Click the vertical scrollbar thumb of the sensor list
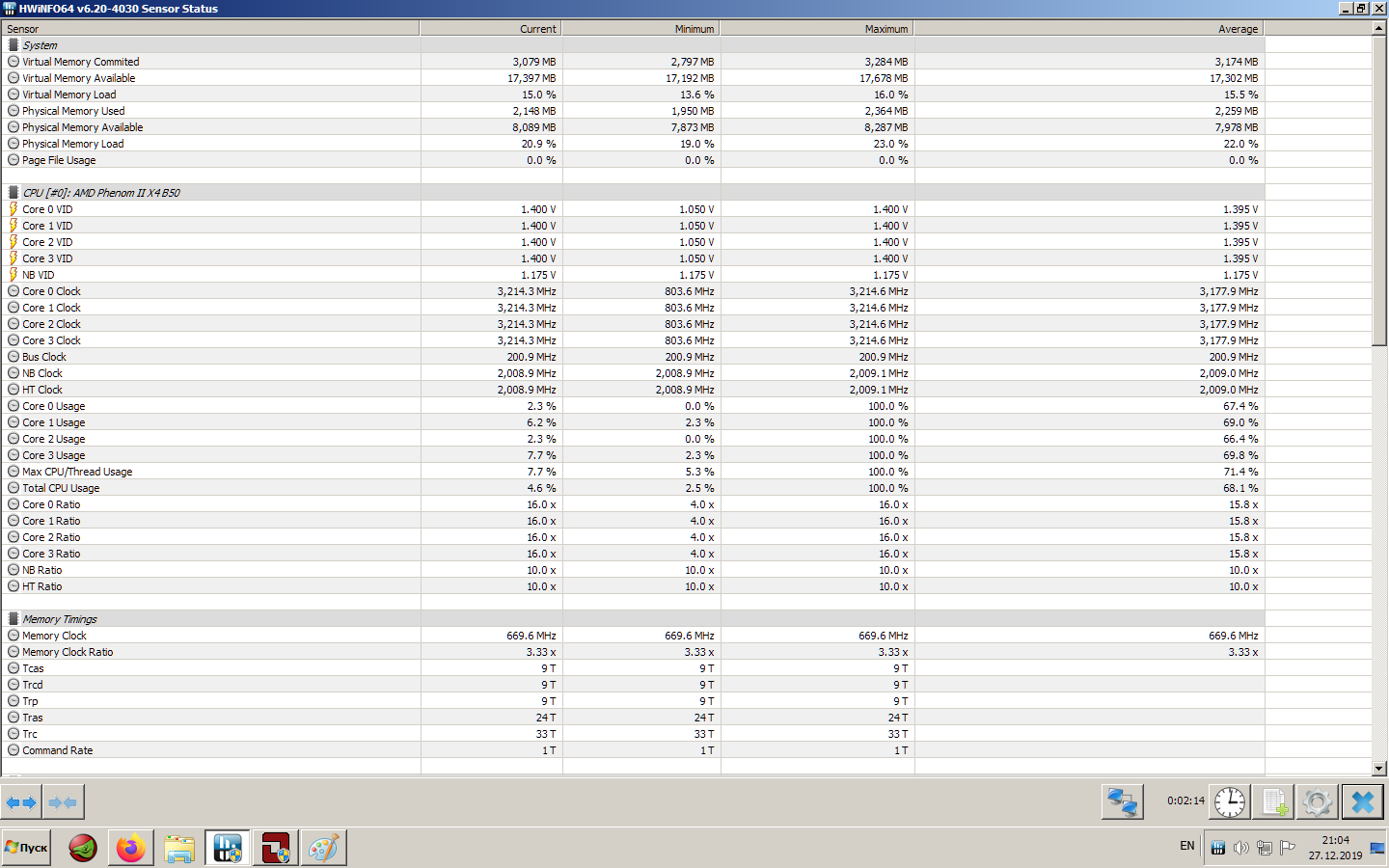The image size is (1389, 868). [x=1379, y=190]
